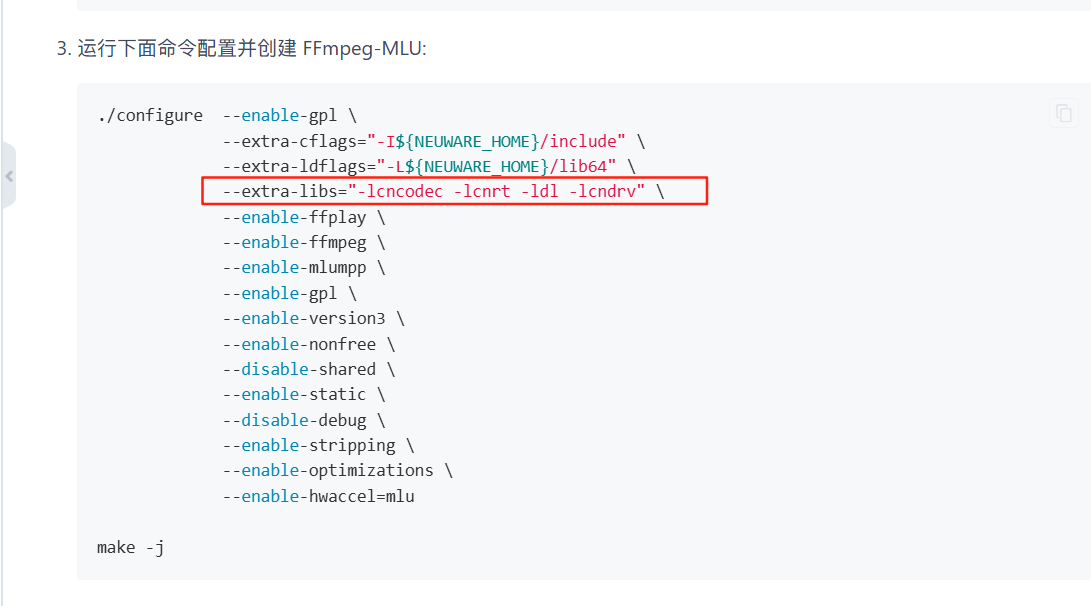The height and width of the screenshot is (606, 1091).
Task: Click the --enable-ffplay option line
Action: pyautogui.click(x=303, y=217)
